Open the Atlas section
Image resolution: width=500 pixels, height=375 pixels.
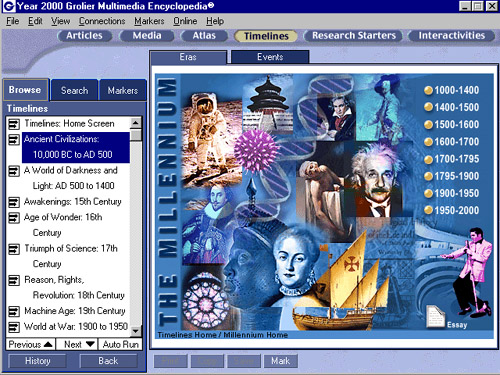[204, 36]
